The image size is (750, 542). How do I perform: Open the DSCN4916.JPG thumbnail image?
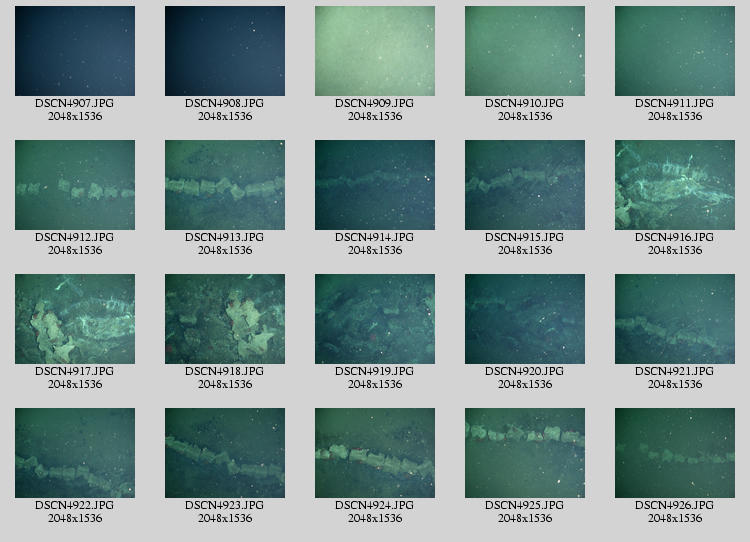675,185
